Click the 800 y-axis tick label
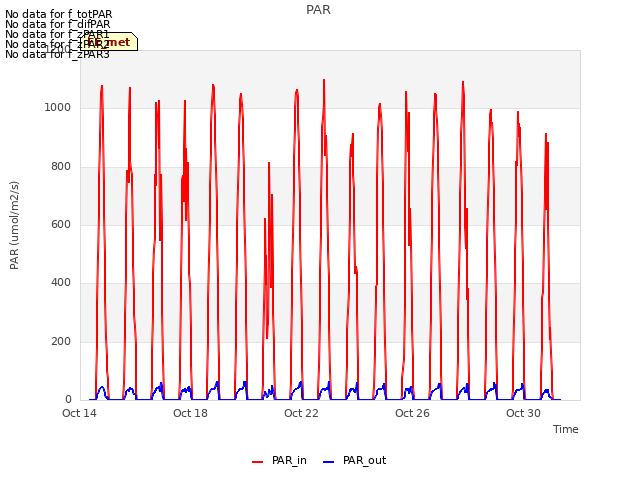 coord(61,166)
